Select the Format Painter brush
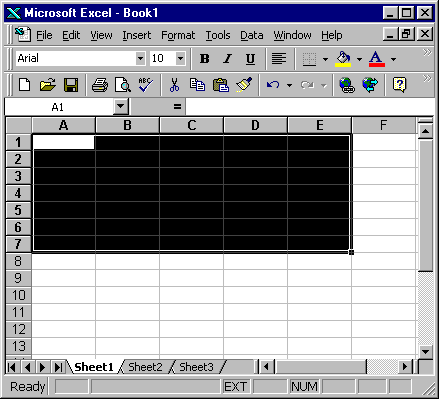 [x=244, y=85]
